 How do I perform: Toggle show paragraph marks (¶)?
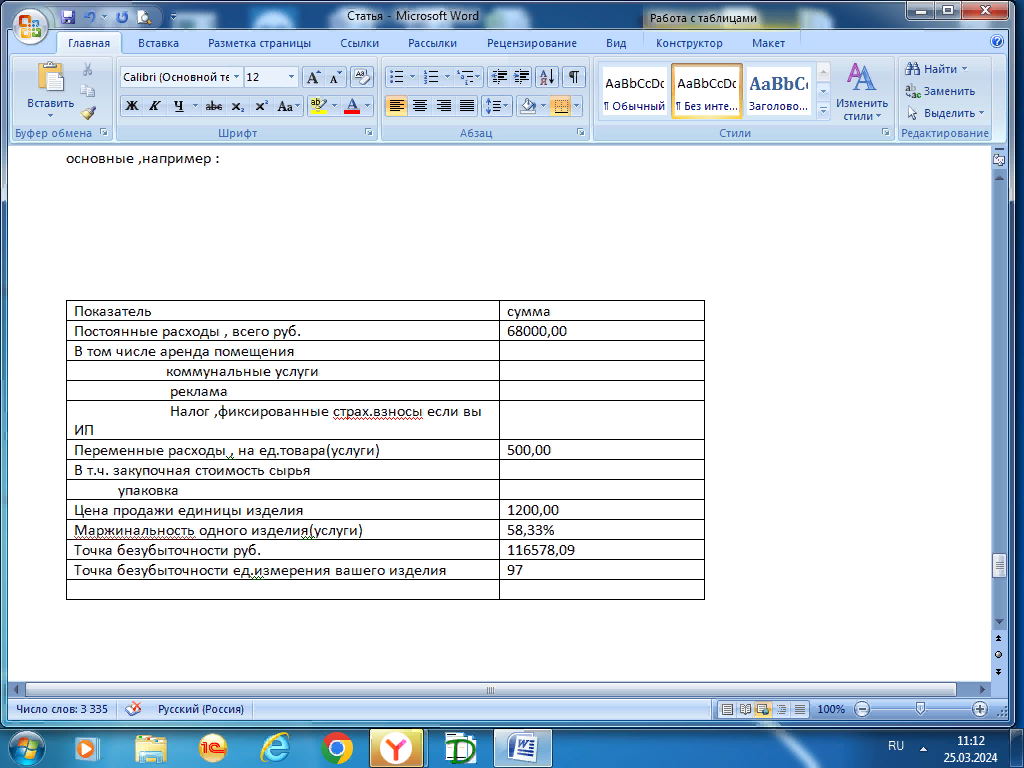pyautogui.click(x=573, y=77)
